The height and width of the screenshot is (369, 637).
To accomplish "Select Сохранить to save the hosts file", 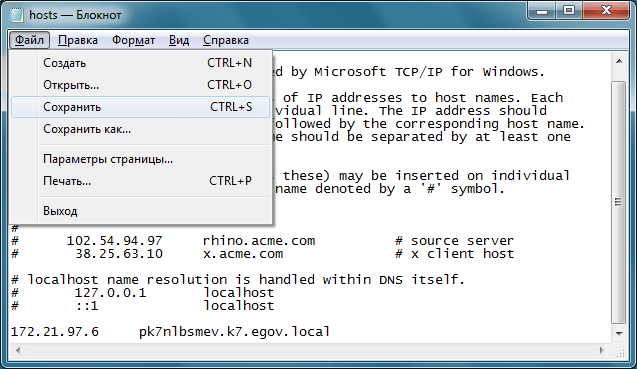I will 140,107.
